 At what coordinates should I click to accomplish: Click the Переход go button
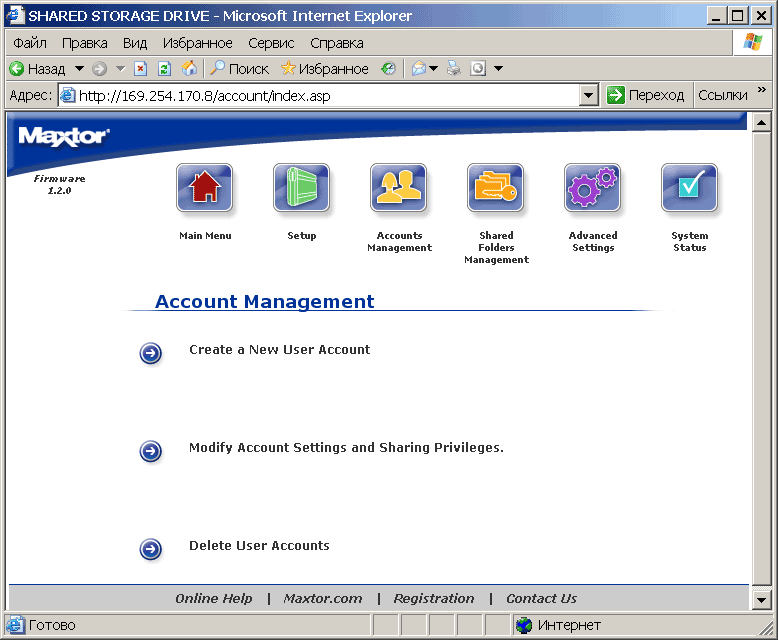tap(646, 95)
